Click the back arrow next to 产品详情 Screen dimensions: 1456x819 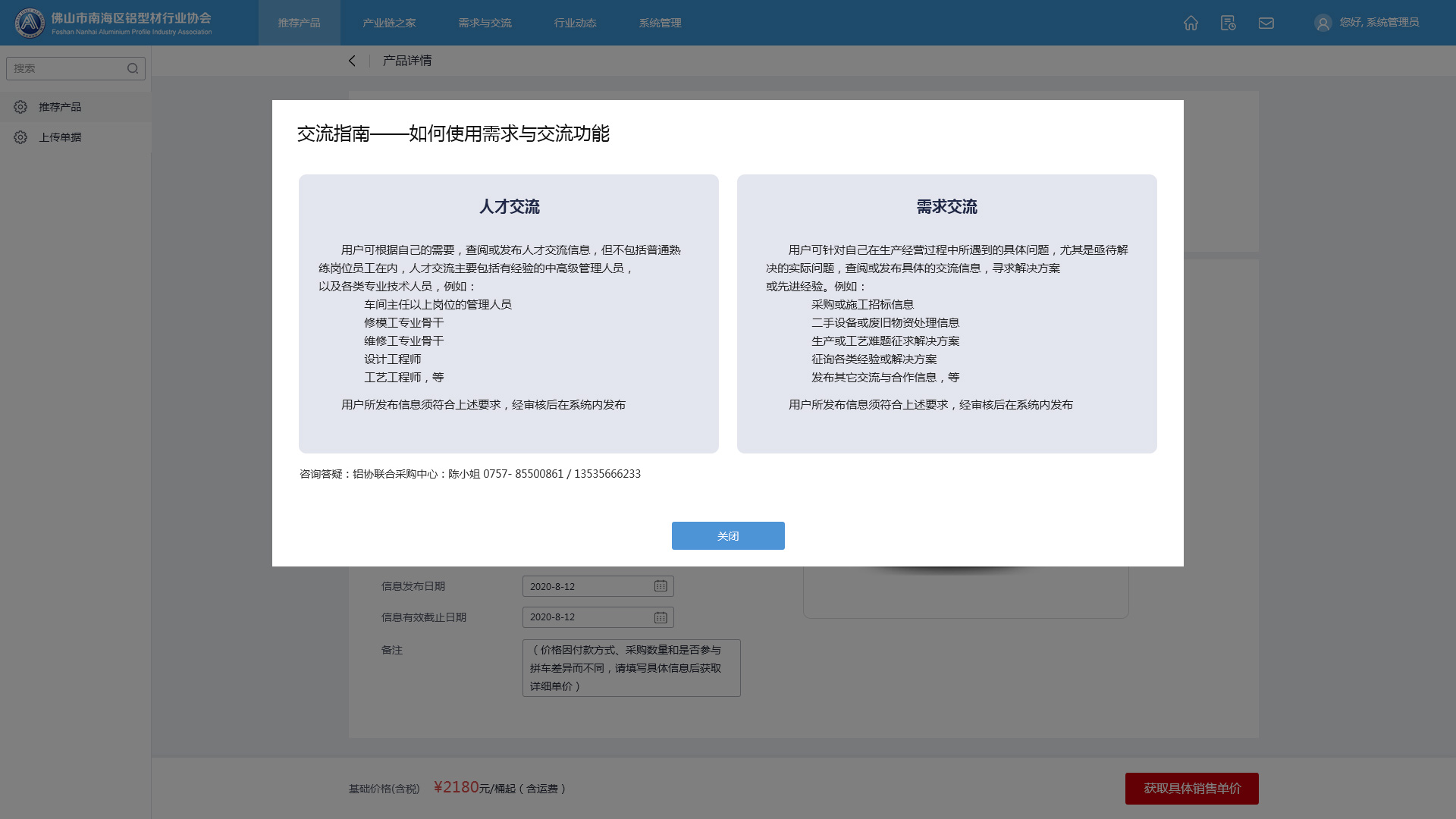coord(352,61)
